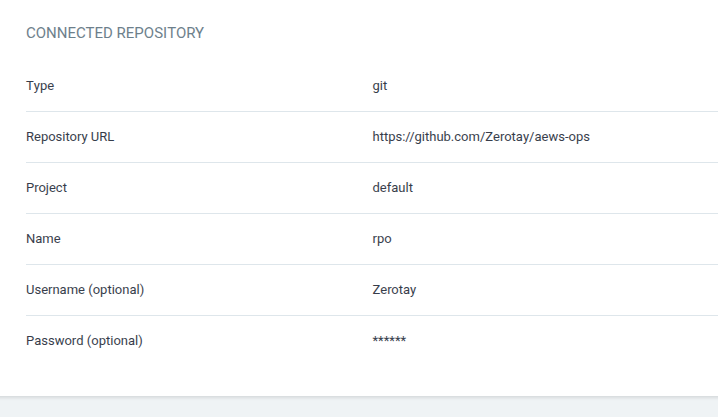Click the Username row
Screen dimensions: 718x417
tap(372, 290)
